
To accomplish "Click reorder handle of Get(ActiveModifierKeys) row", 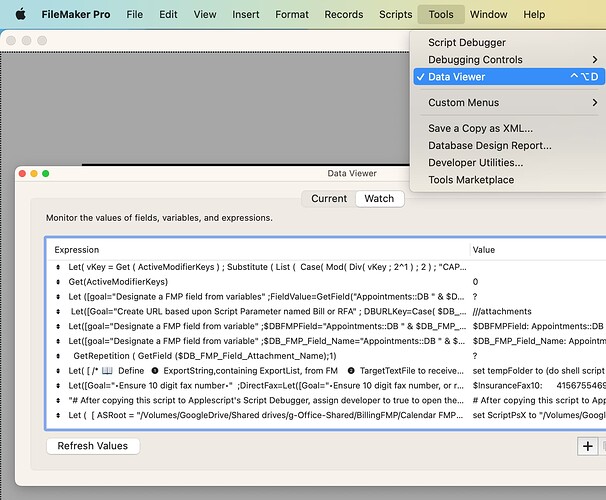I will [58, 282].
